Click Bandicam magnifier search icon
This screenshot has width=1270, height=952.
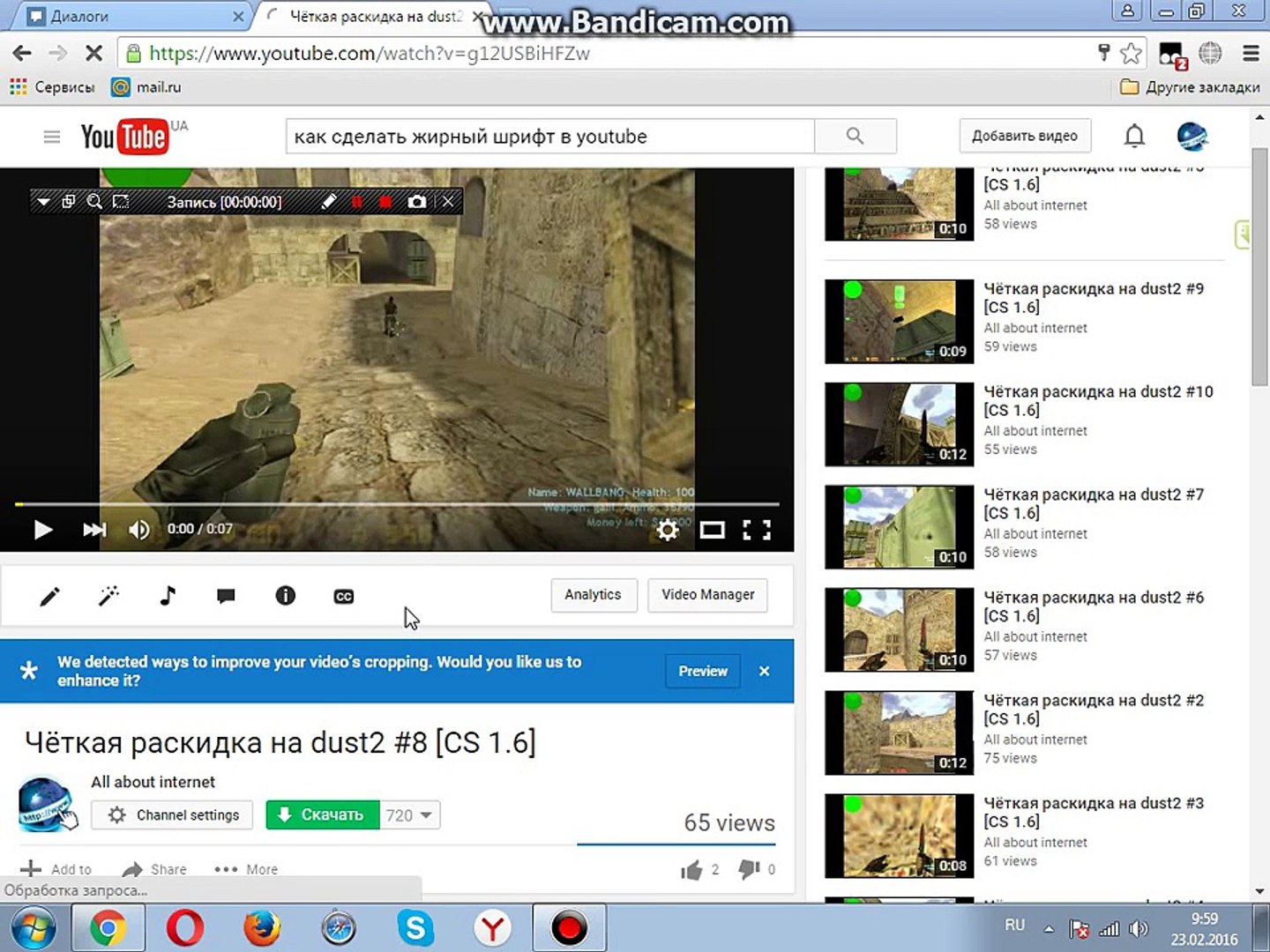click(94, 202)
